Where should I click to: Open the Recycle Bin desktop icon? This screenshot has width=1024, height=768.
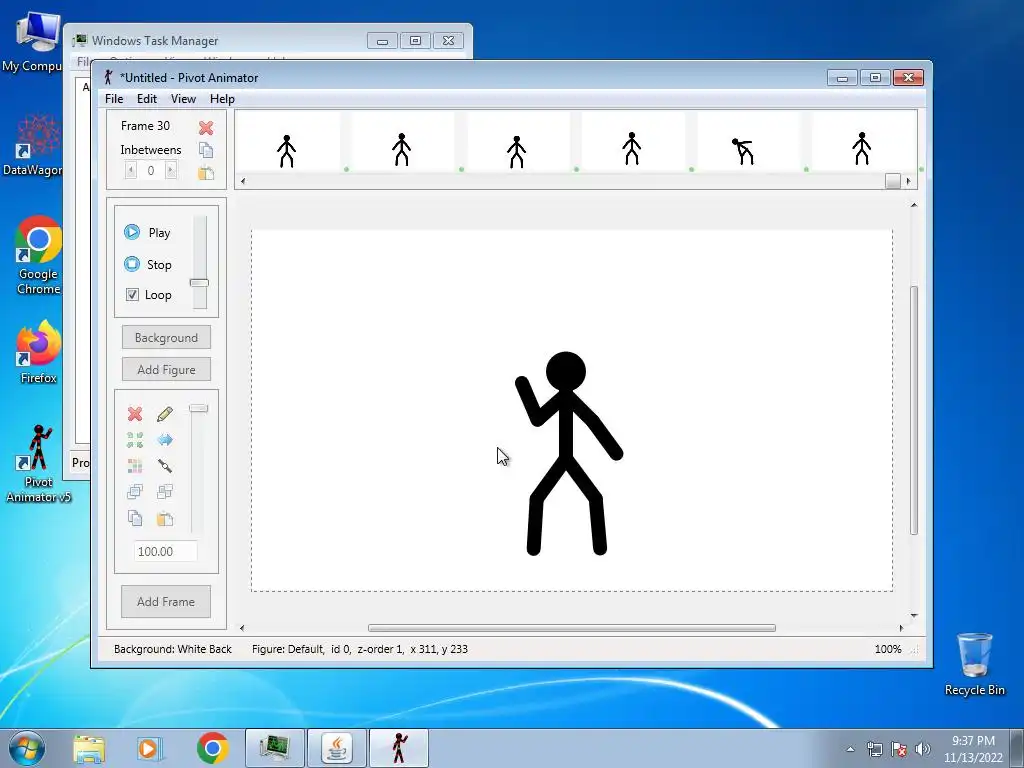coord(974,664)
